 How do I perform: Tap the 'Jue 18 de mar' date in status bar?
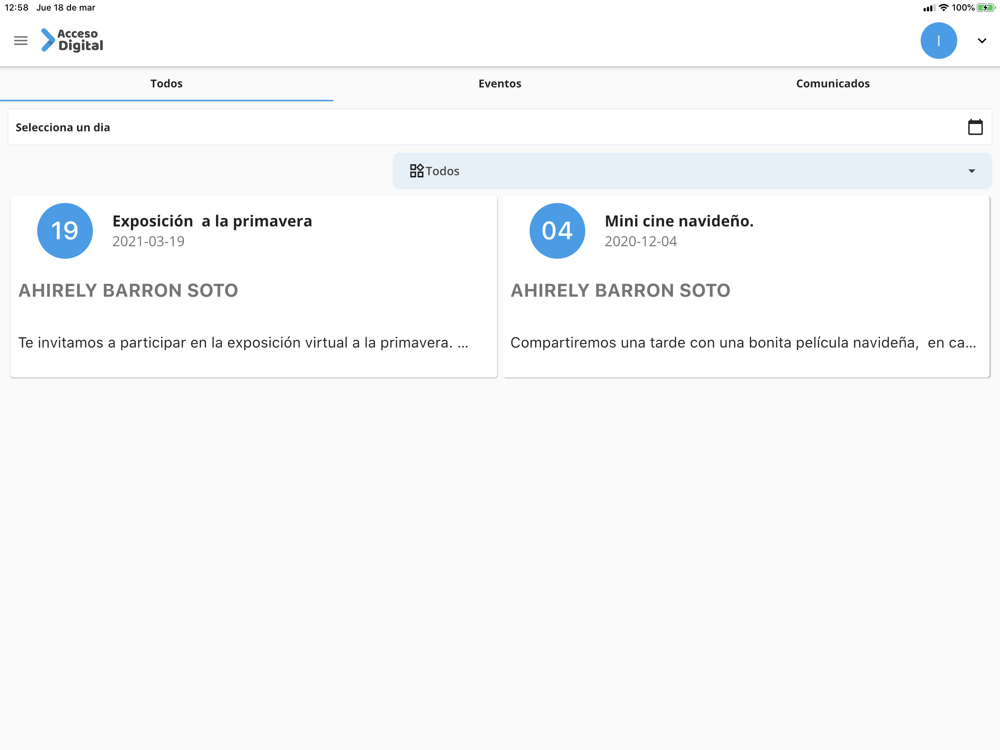66,8
